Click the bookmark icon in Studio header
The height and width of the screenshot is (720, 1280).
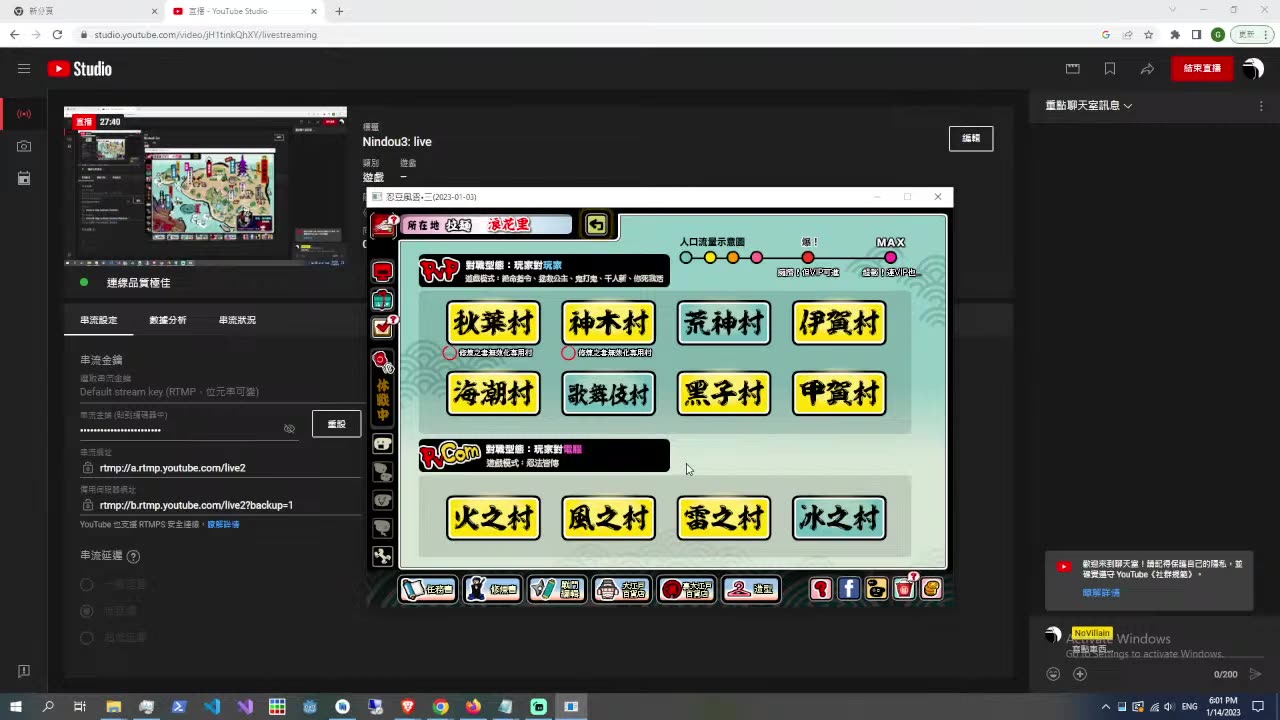coord(1110,69)
